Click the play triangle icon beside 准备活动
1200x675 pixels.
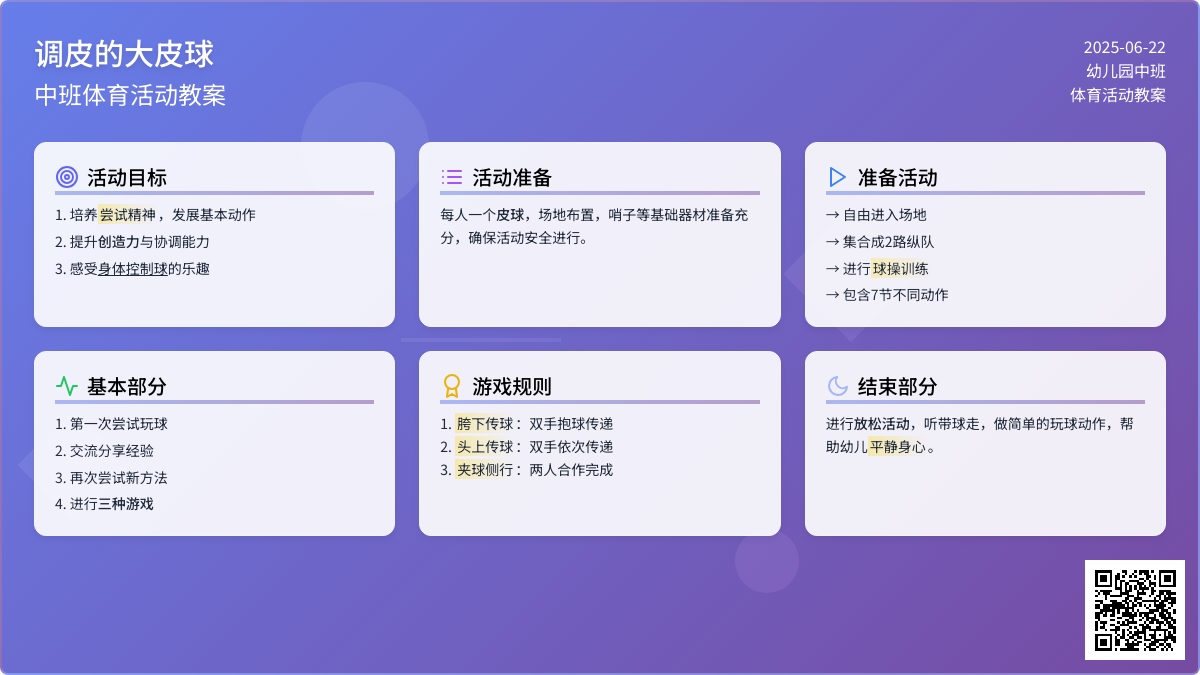point(837,177)
